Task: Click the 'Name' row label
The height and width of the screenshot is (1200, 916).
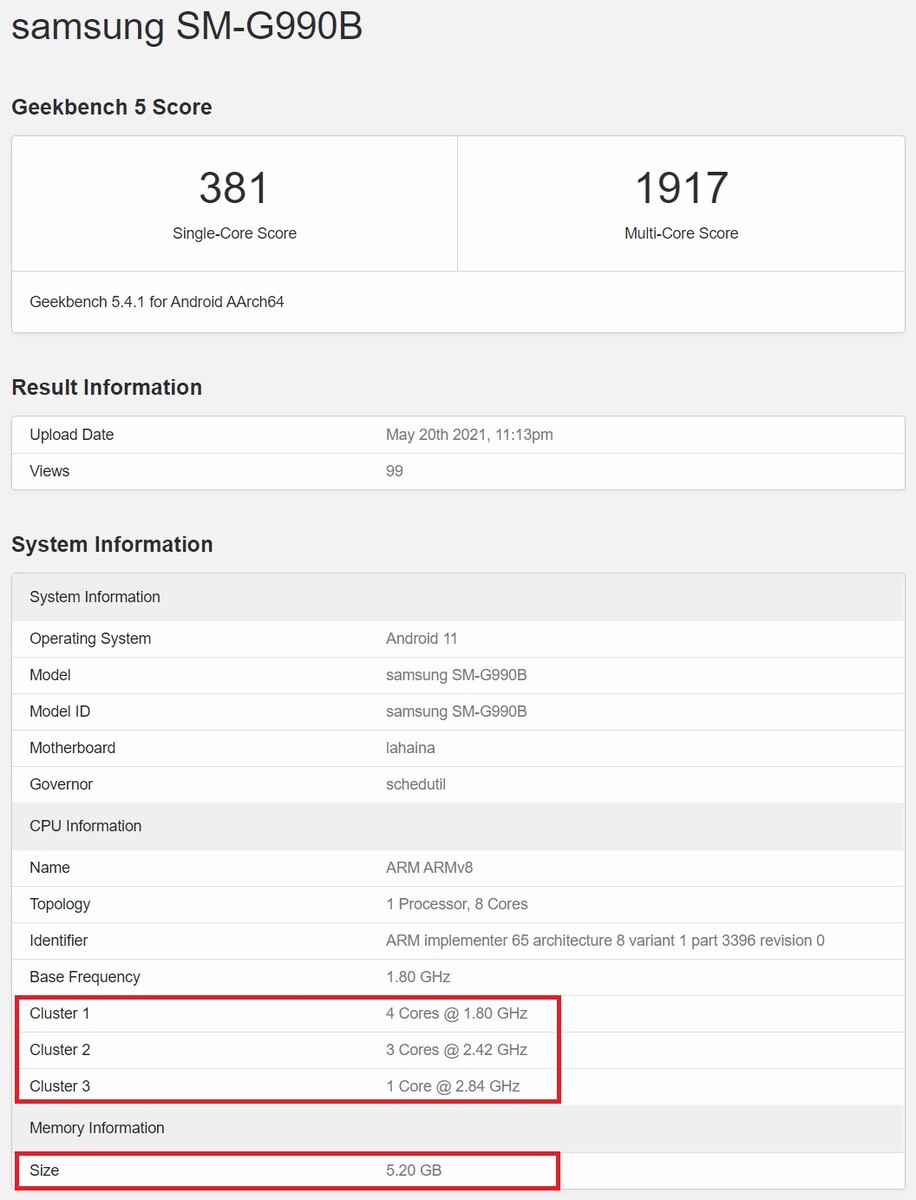Action: pyautogui.click(x=50, y=868)
